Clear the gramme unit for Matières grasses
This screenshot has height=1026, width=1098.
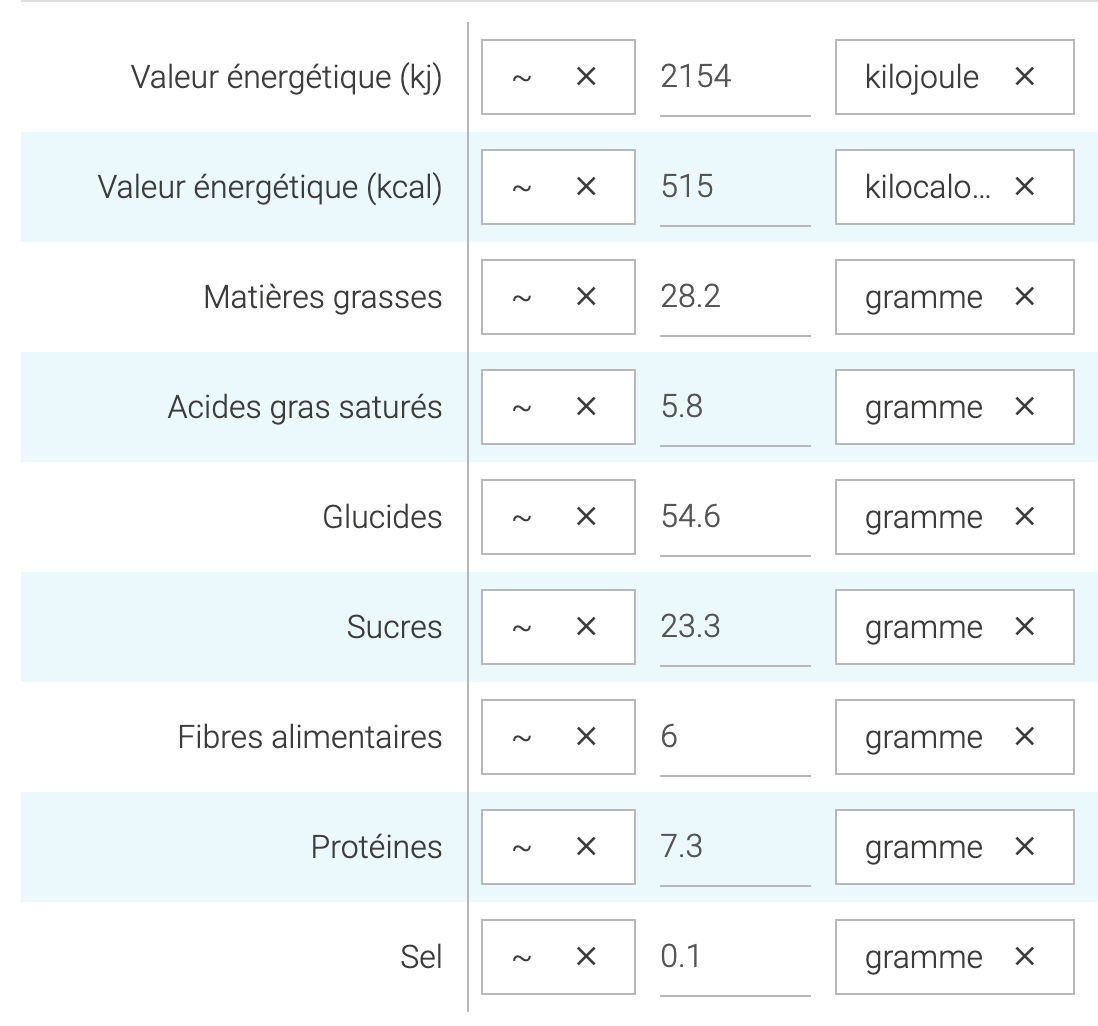click(x=1024, y=297)
